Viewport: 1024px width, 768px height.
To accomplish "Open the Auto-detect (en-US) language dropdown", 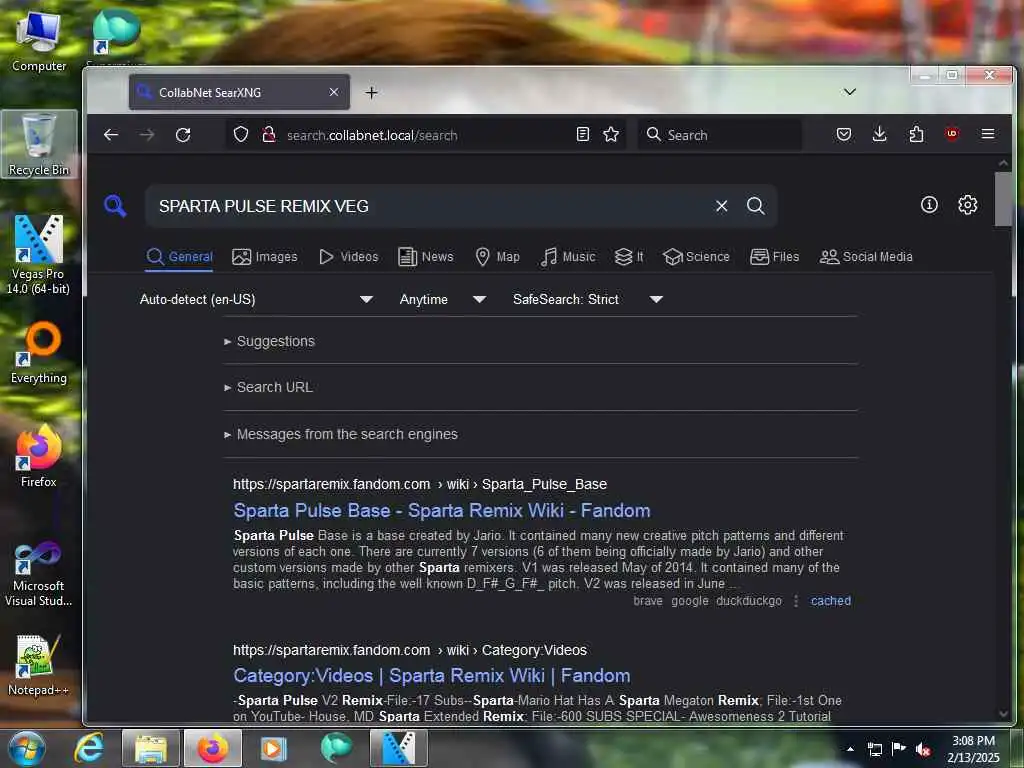I will [x=256, y=299].
